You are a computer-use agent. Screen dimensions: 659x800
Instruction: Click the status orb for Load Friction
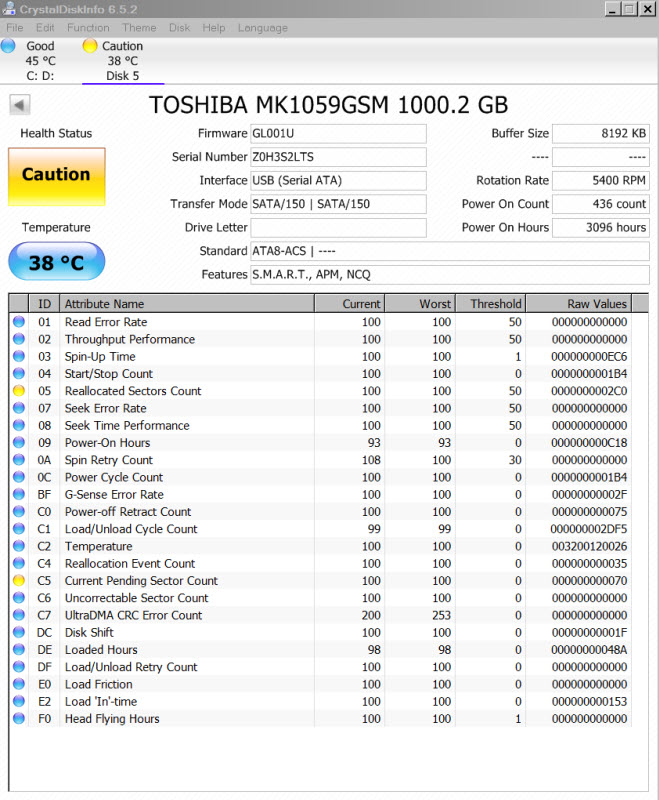(x=19, y=684)
